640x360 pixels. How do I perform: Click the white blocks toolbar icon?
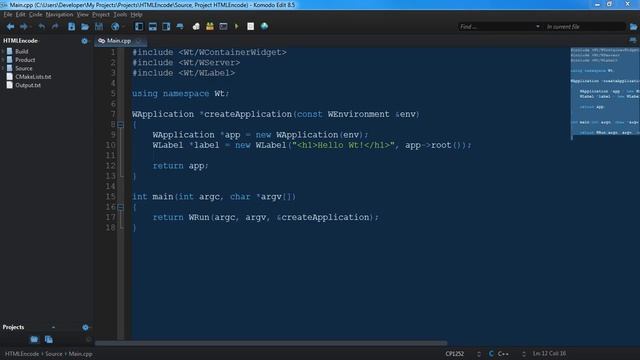click(196, 27)
